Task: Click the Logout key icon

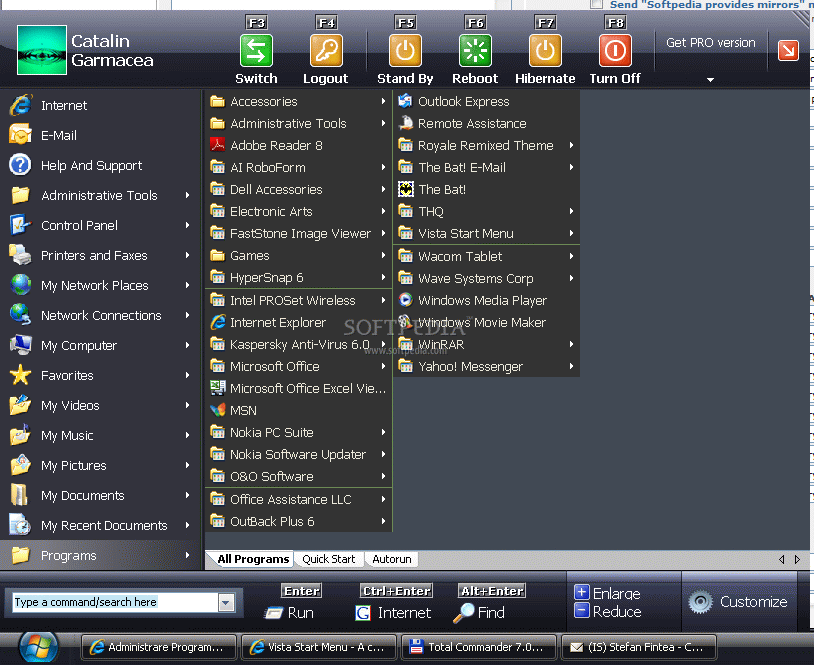Action: (x=326, y=51)
